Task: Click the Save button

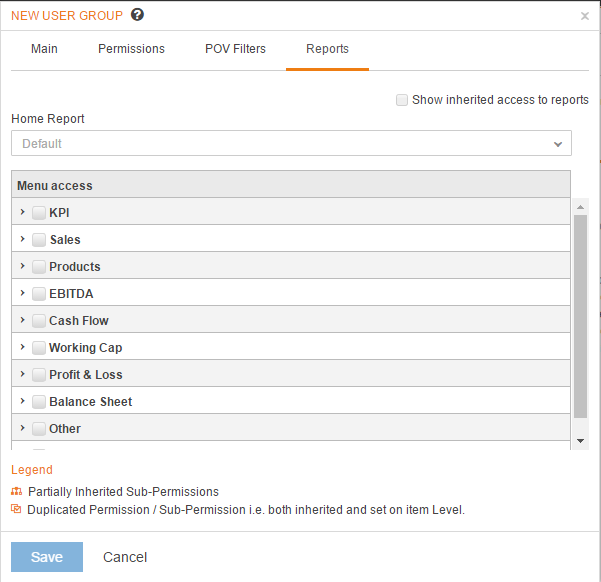Action: (x=47, y=557)
